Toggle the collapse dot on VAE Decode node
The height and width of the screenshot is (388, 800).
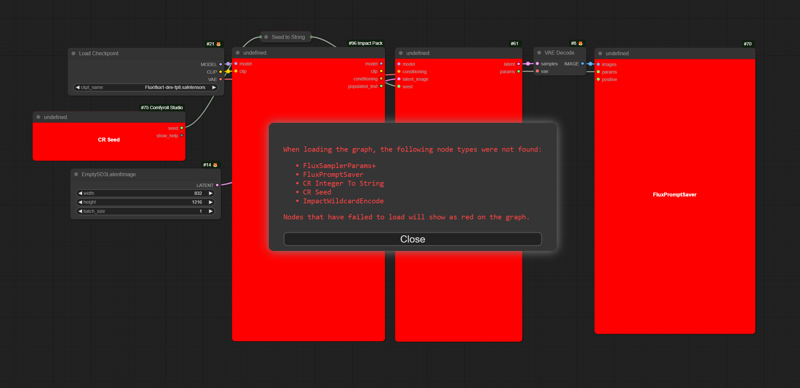[x=539, y=53]
